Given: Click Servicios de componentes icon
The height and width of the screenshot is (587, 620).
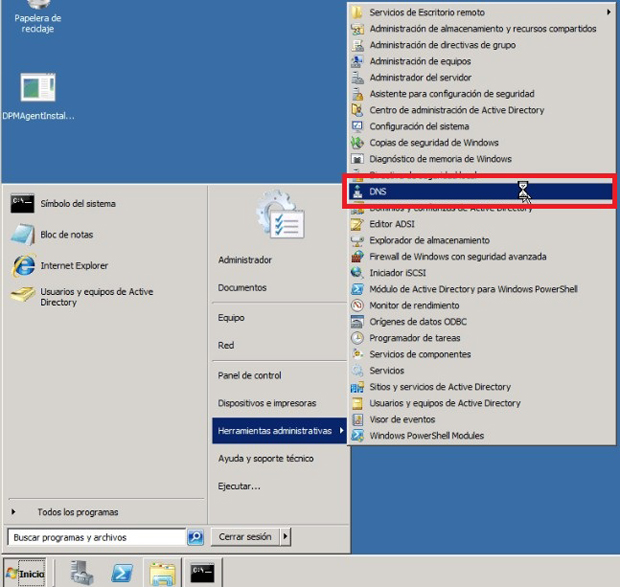Looking at the screenshot, I should click(x=357, y=354).
